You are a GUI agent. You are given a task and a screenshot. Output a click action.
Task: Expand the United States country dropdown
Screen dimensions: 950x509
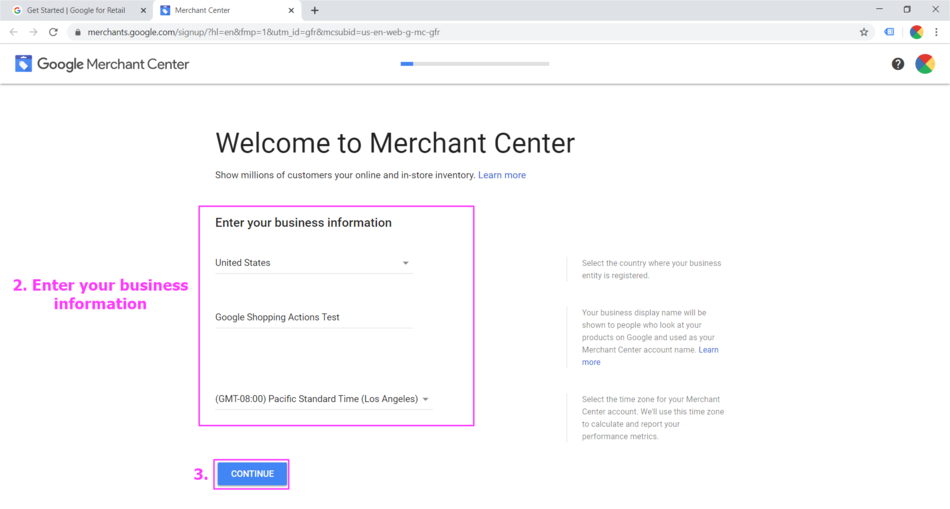pos(313,263)
